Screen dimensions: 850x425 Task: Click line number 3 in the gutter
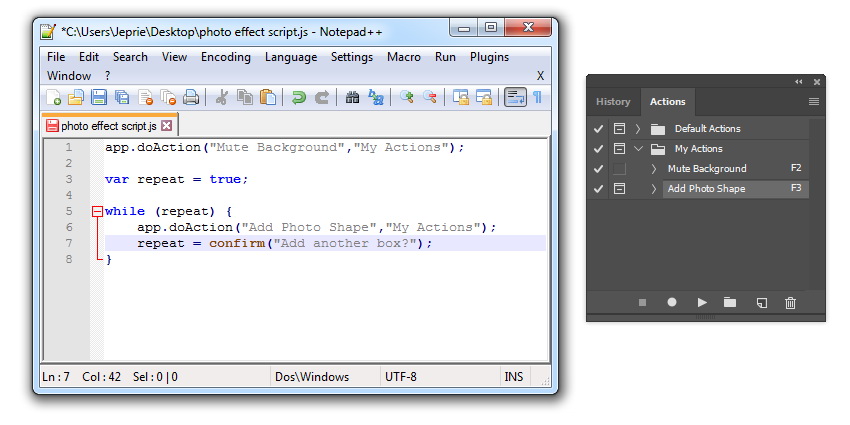[x=68, y=179]
